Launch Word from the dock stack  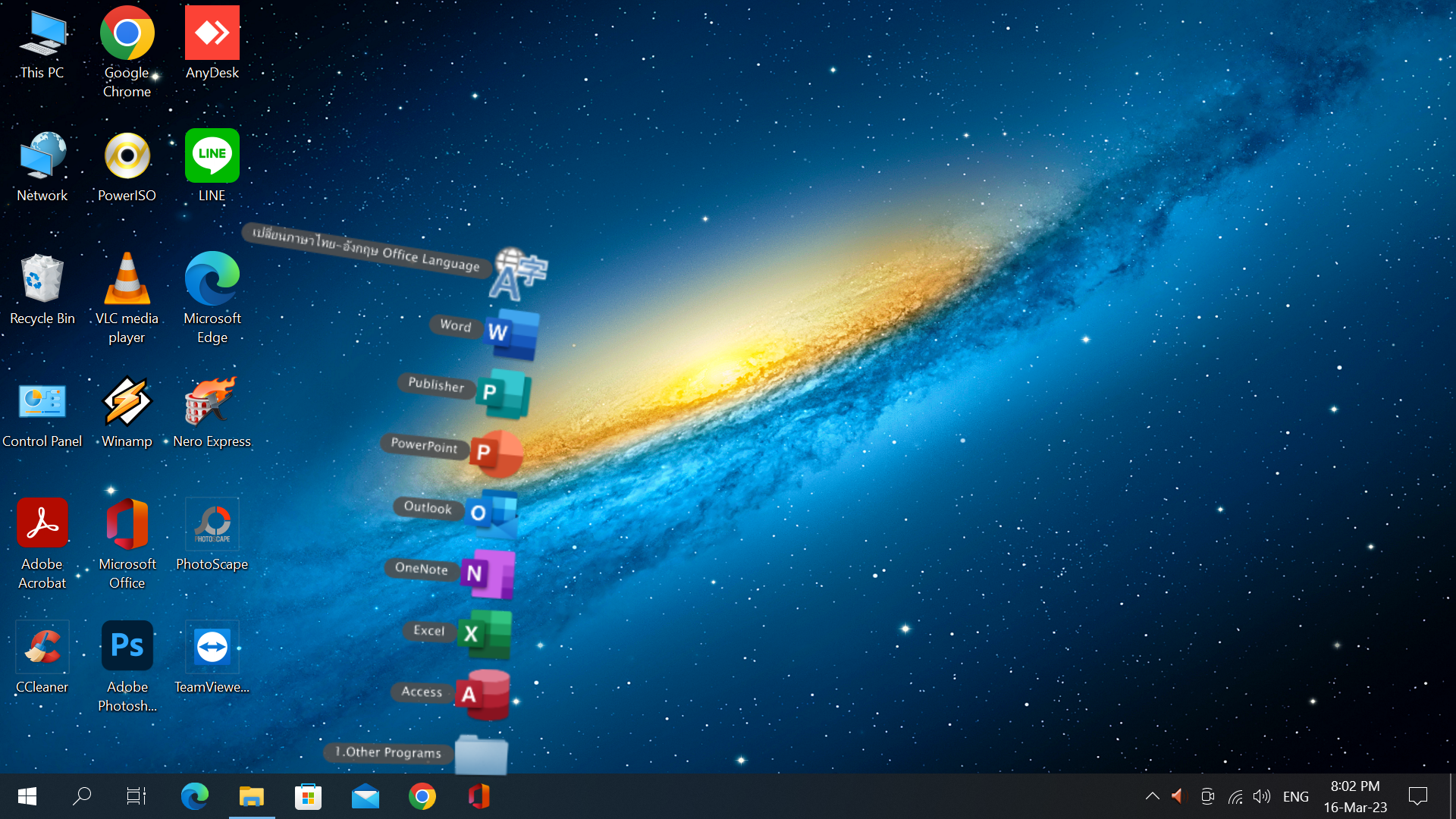512,333
